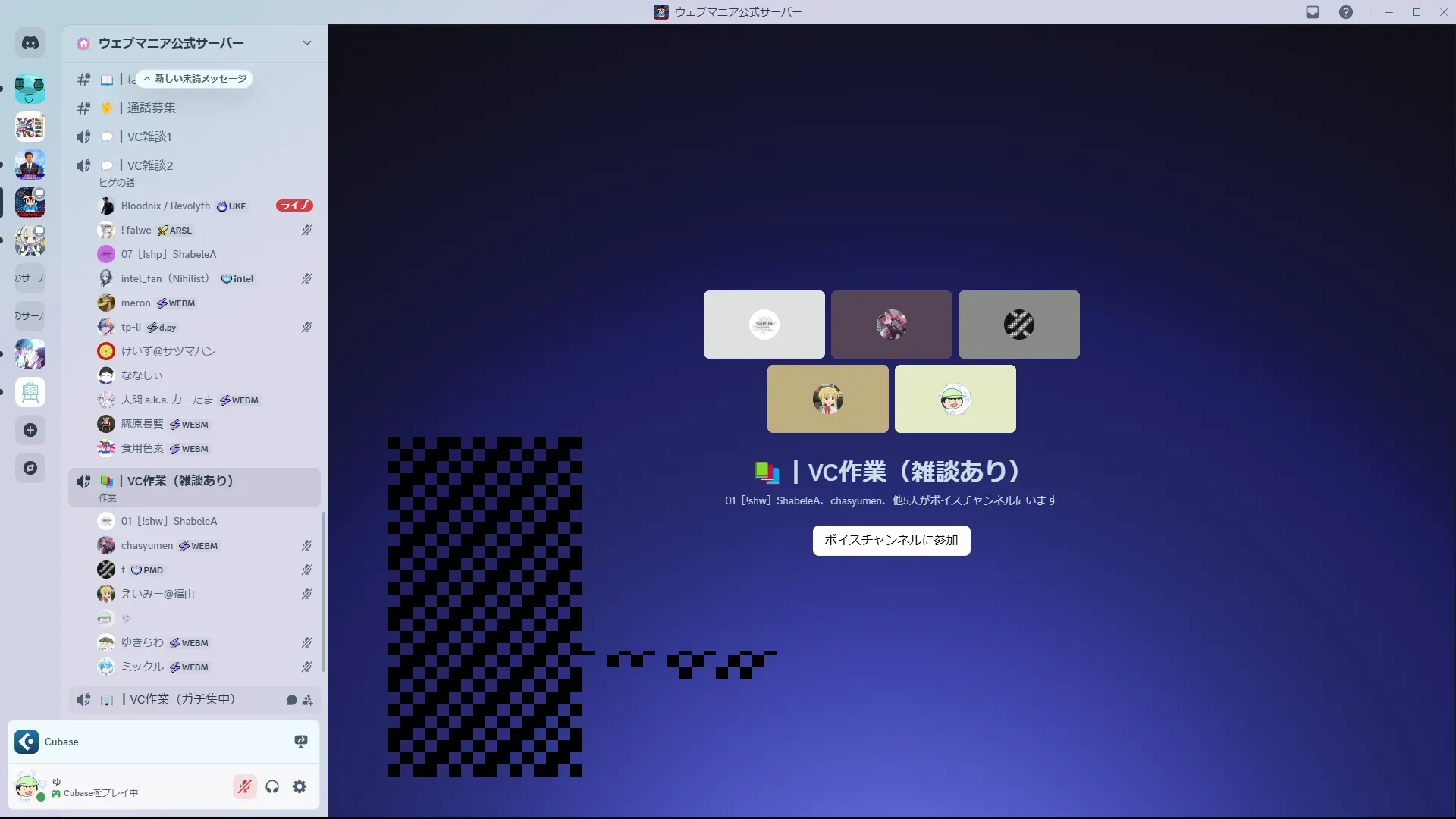Click the Add a Server plus icon
The image size is (1456, 819).
click(30, 430)
